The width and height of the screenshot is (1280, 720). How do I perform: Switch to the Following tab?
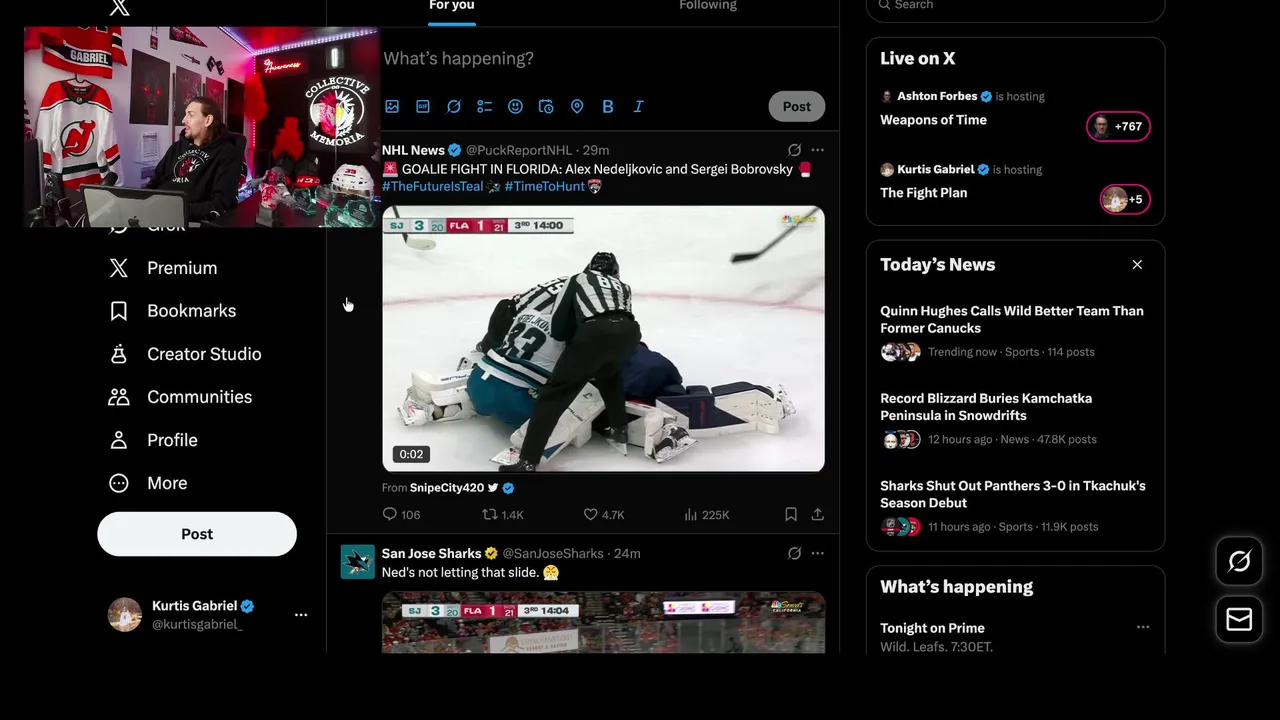[x=708, y=6]
